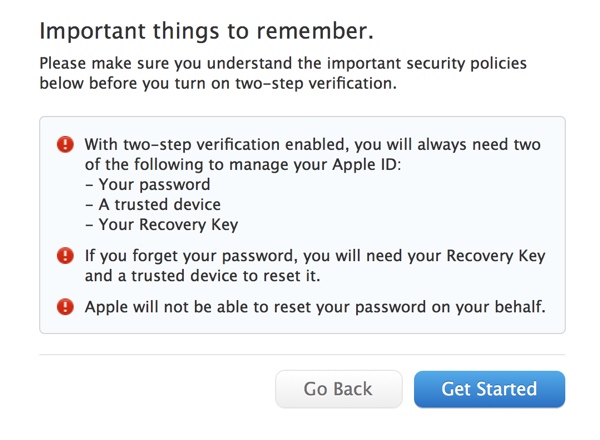This screenshot has height=440, width=600.
Task: Select the '- Your password' list item
Action: pos(147,185)
